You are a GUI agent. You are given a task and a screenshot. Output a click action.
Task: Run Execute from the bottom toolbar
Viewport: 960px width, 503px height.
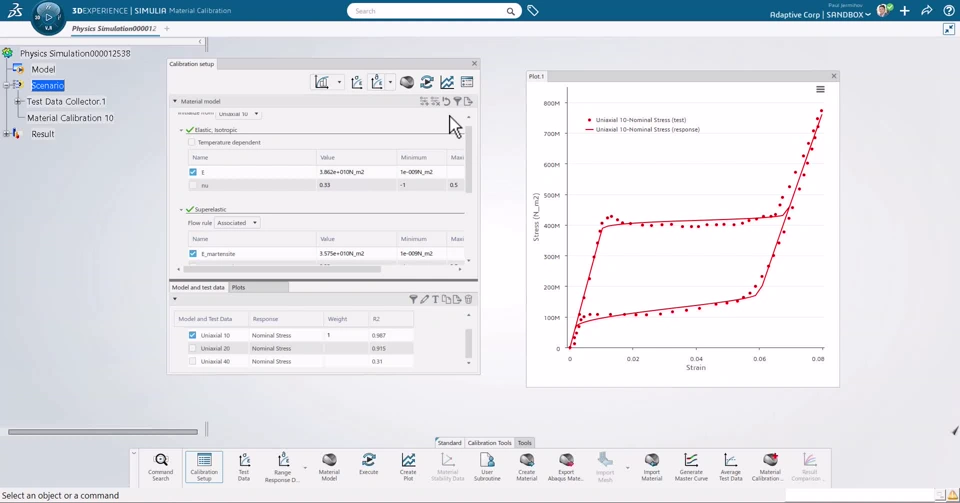(369, 464)
